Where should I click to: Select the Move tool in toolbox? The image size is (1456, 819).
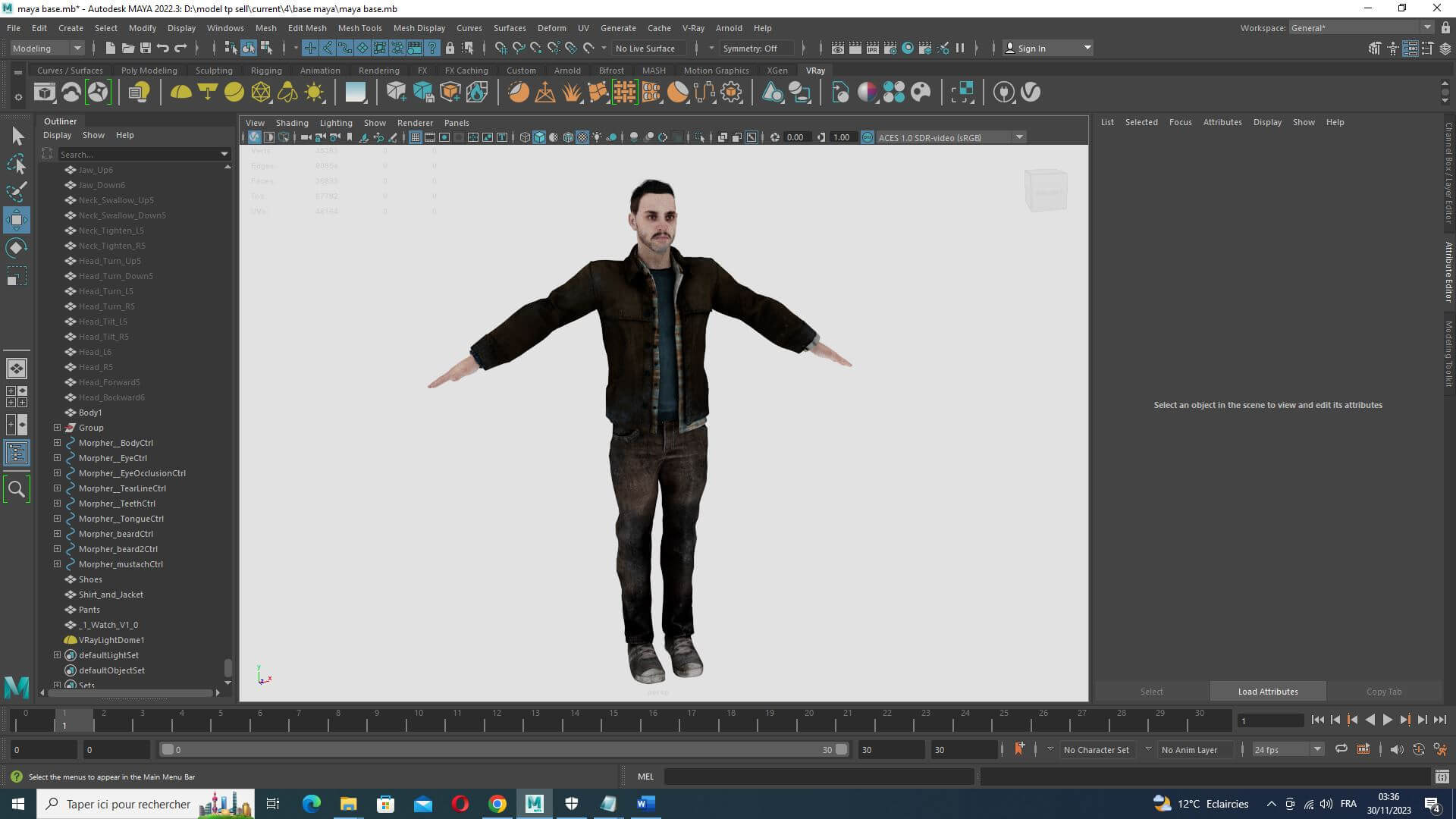coord(17,220)
